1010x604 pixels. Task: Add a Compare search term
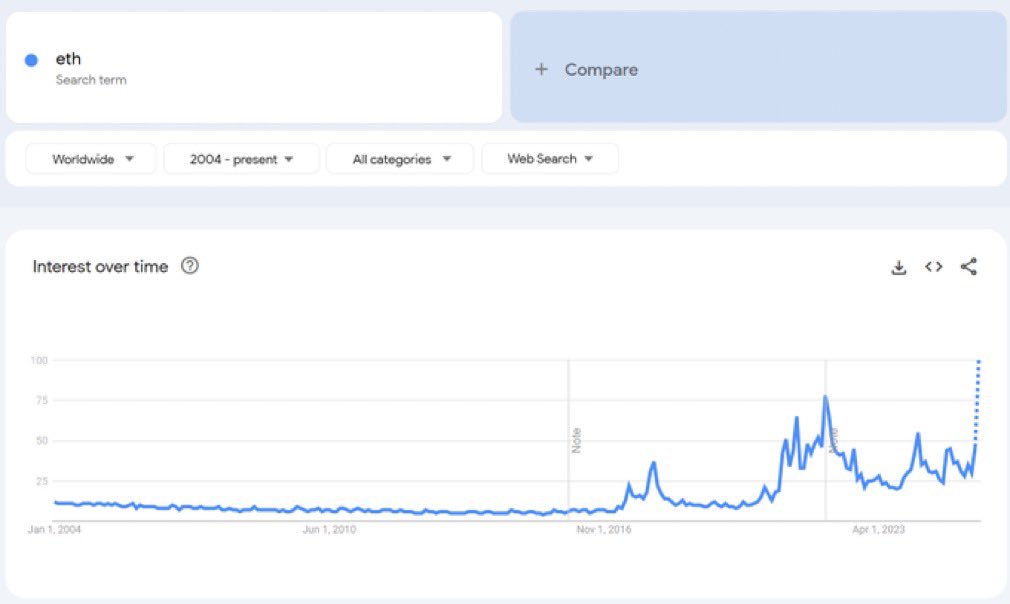[x=758, y=67]
